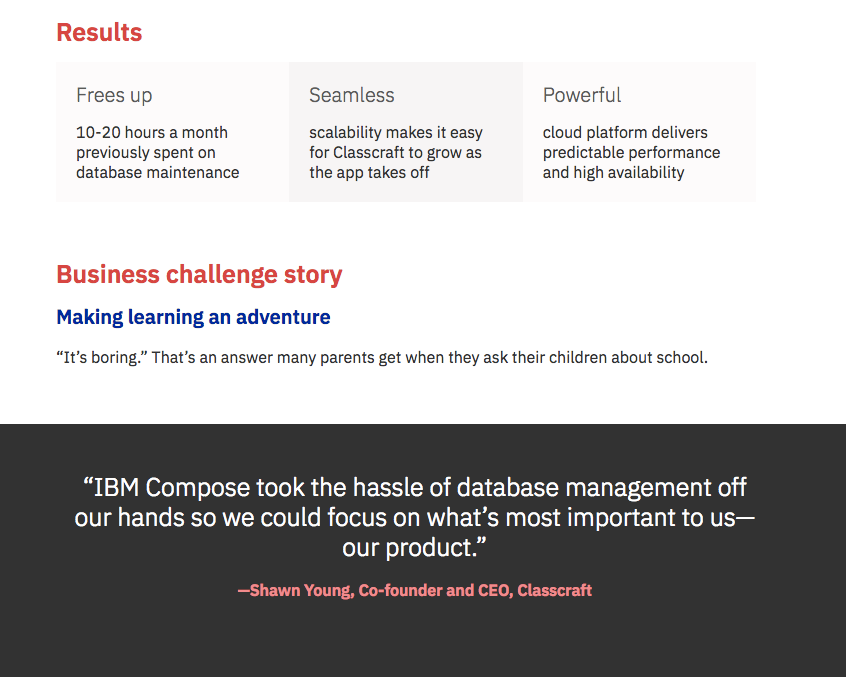Image resolution: width=846 pixels, height=698 pixels.
Task: Click the 10-20 hours a month text
Action: pos(152,132)
